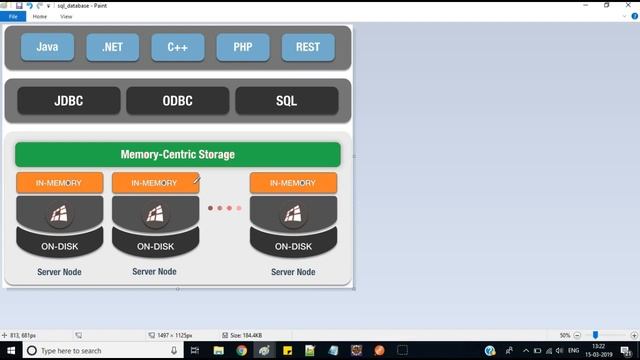The height and width of the screenshot is (360, 640).
Task: Click the 50% zoom level text
Action: pos(565,336)
